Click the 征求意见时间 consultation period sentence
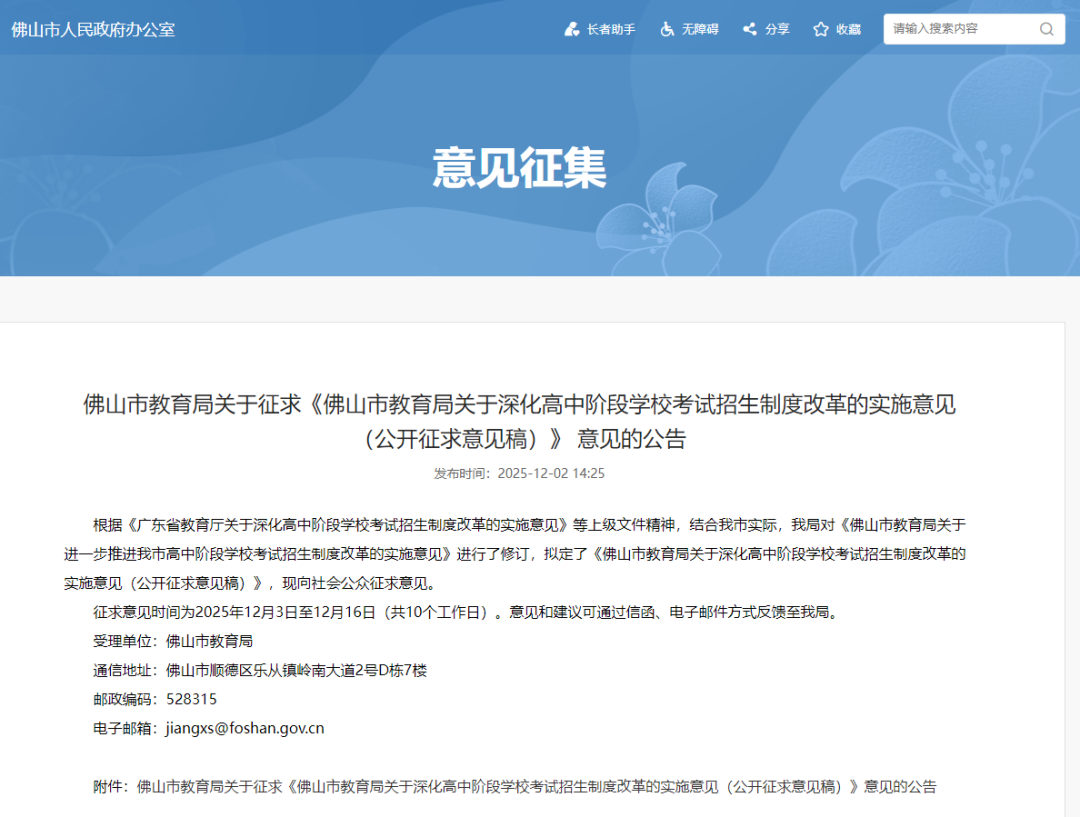 pos(464,612)
